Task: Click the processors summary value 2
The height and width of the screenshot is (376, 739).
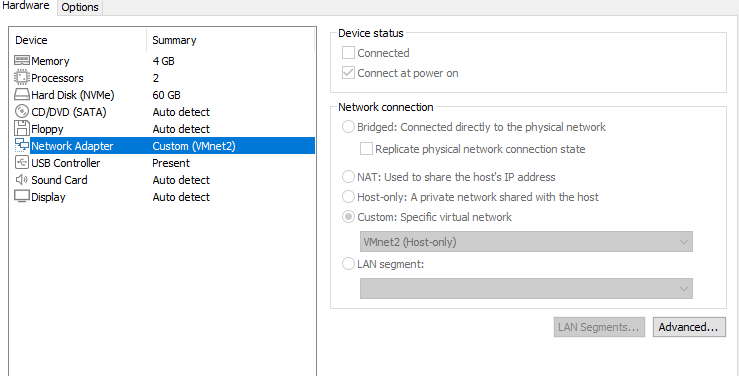Action: tap(156, 78)
